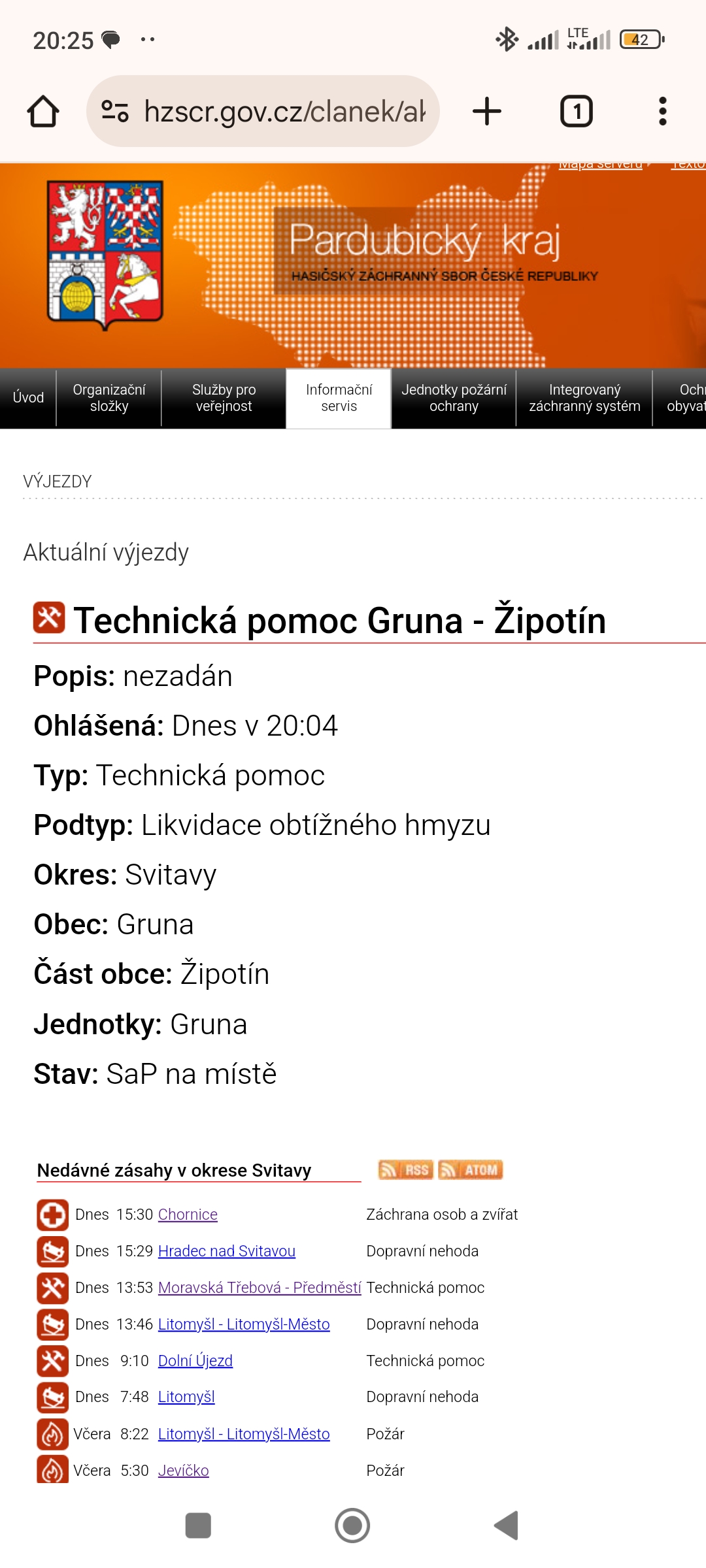The image size is (706, 1568).
Task: Tap site settings icon in address bar
Action: coord(115,111)
